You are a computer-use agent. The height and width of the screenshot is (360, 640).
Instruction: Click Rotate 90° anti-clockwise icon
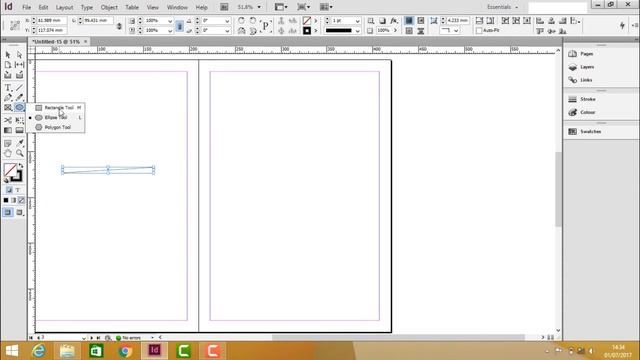(x=253, y=20)
